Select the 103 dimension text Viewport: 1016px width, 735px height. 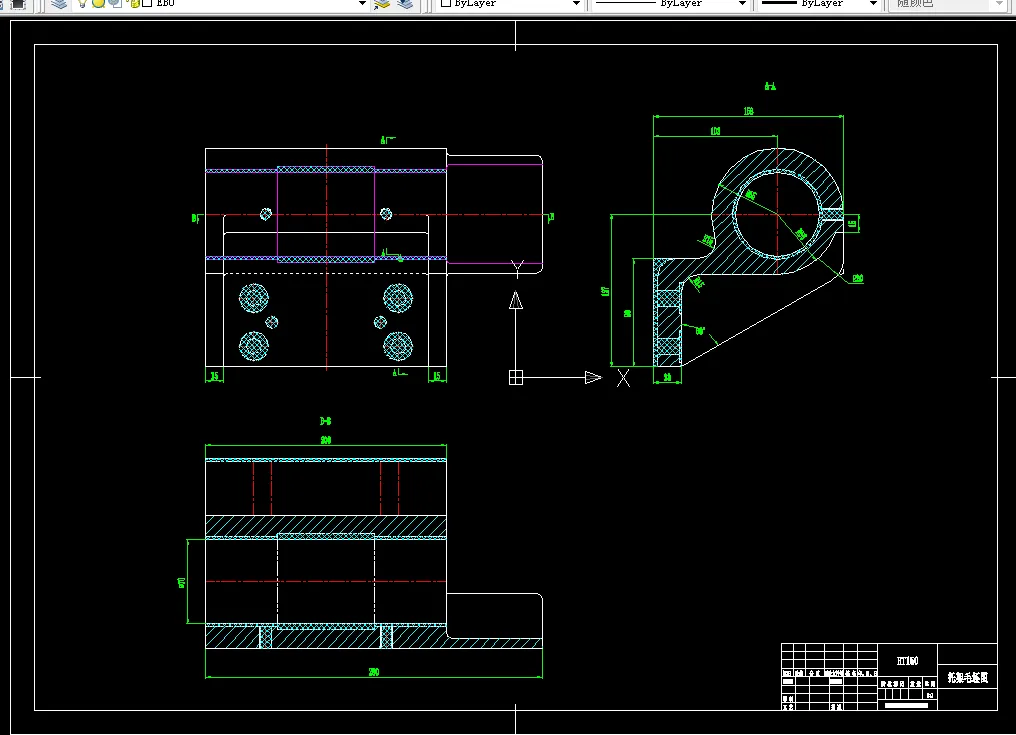tap(715, 131)
